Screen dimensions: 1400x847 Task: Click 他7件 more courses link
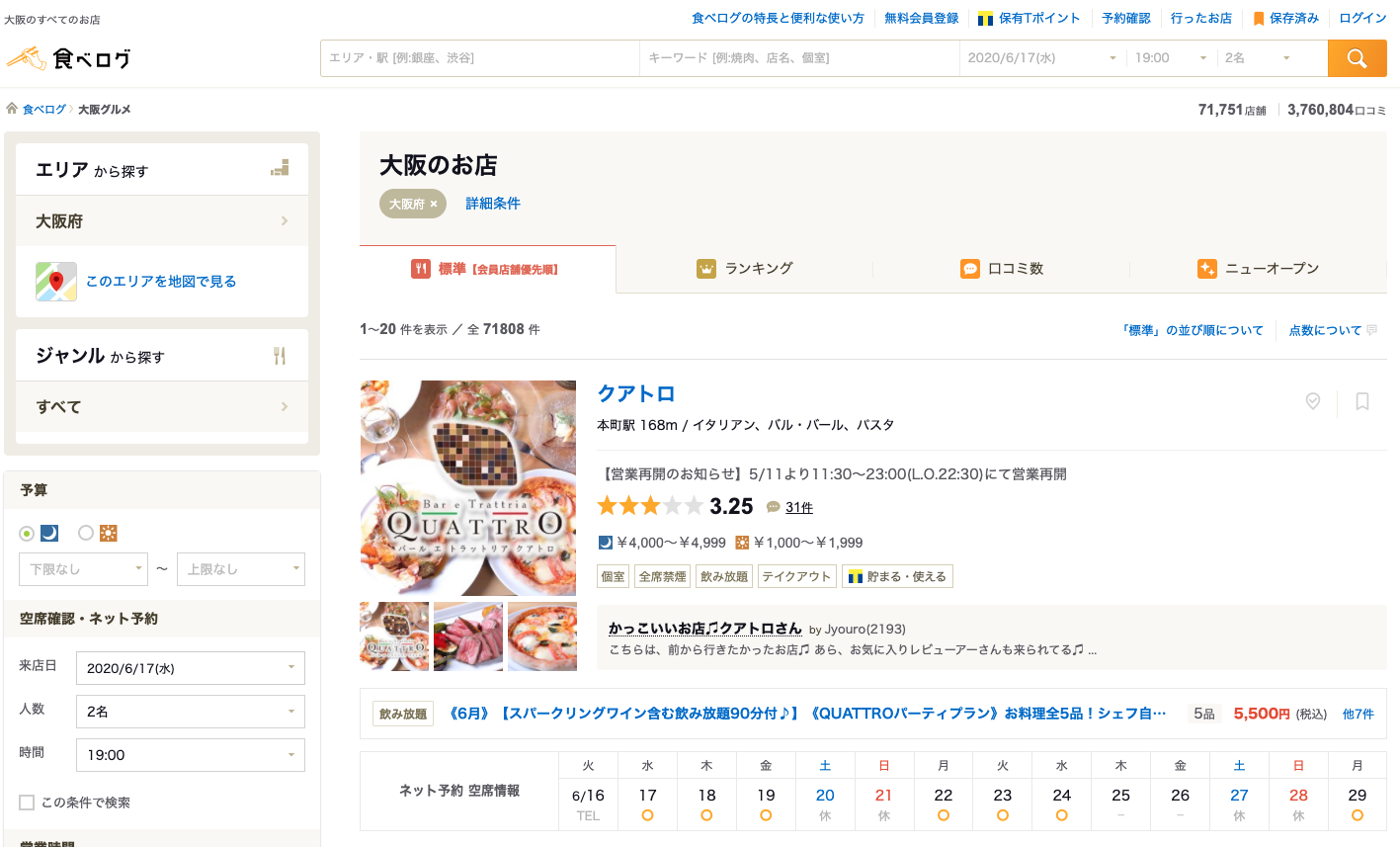point(1358,714)
